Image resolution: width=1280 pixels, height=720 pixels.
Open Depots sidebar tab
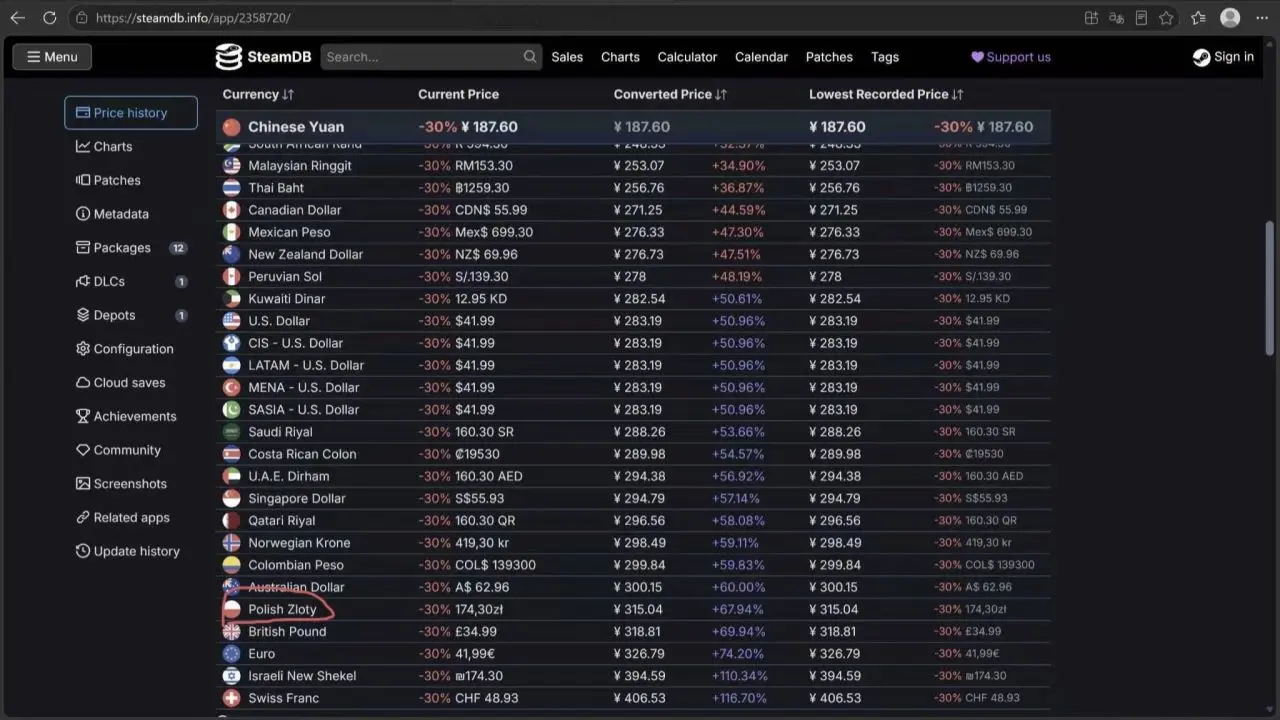(x=131, y=315)
